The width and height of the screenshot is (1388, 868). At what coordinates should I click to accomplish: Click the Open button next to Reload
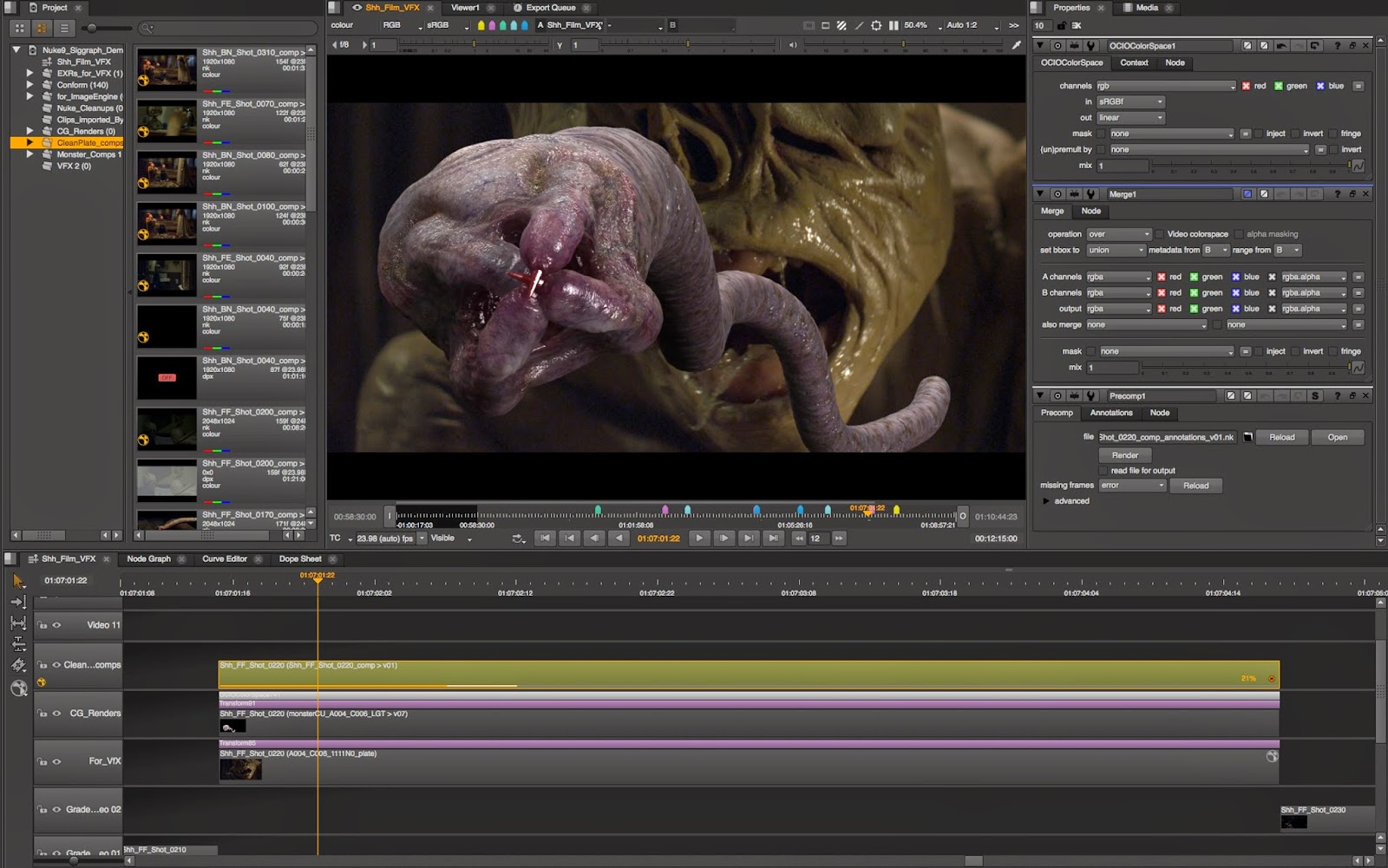pyautogui.click(x=1337, y=437)
